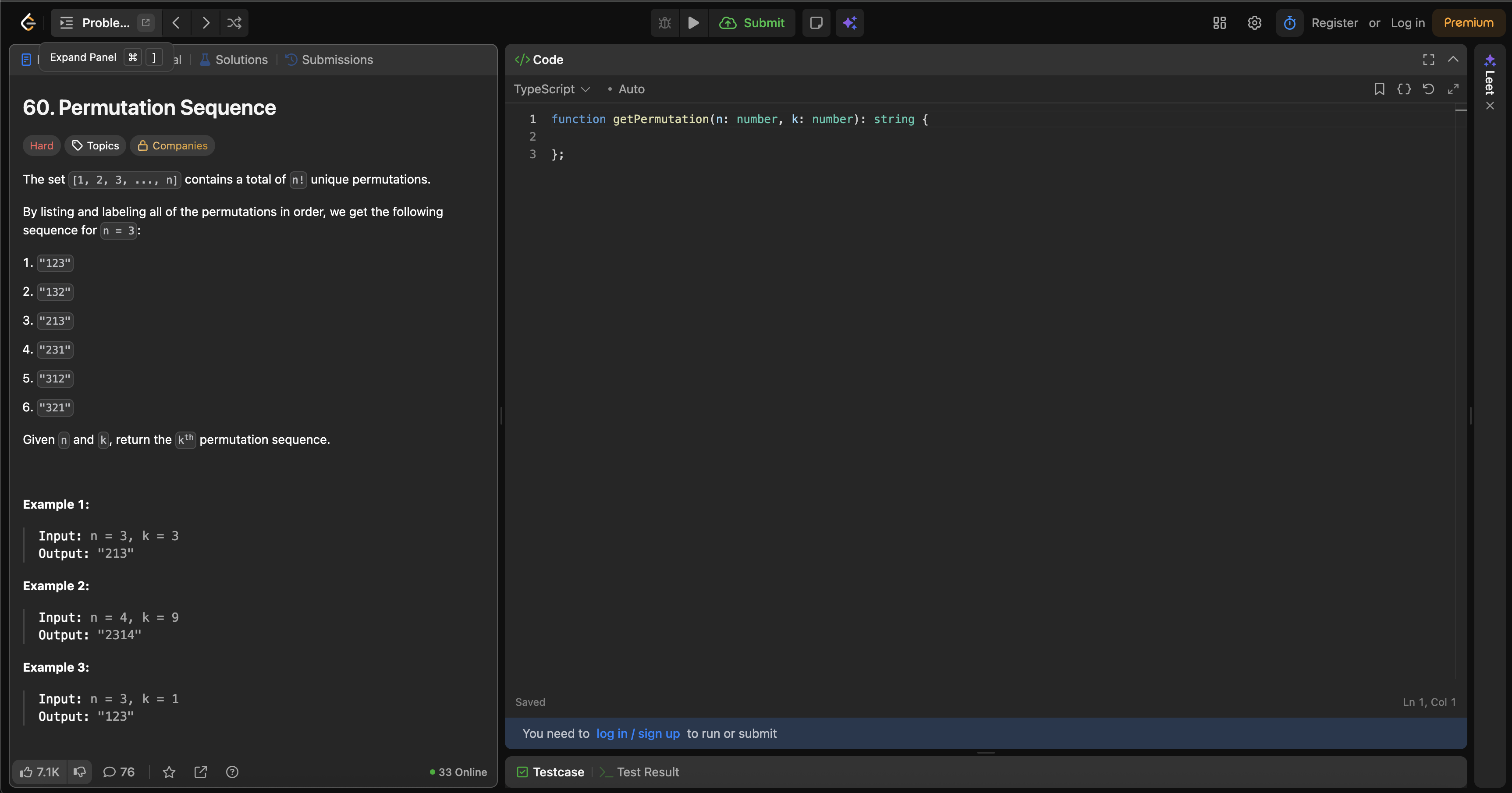Shuffle to a random problem

(x=235, y=23)
